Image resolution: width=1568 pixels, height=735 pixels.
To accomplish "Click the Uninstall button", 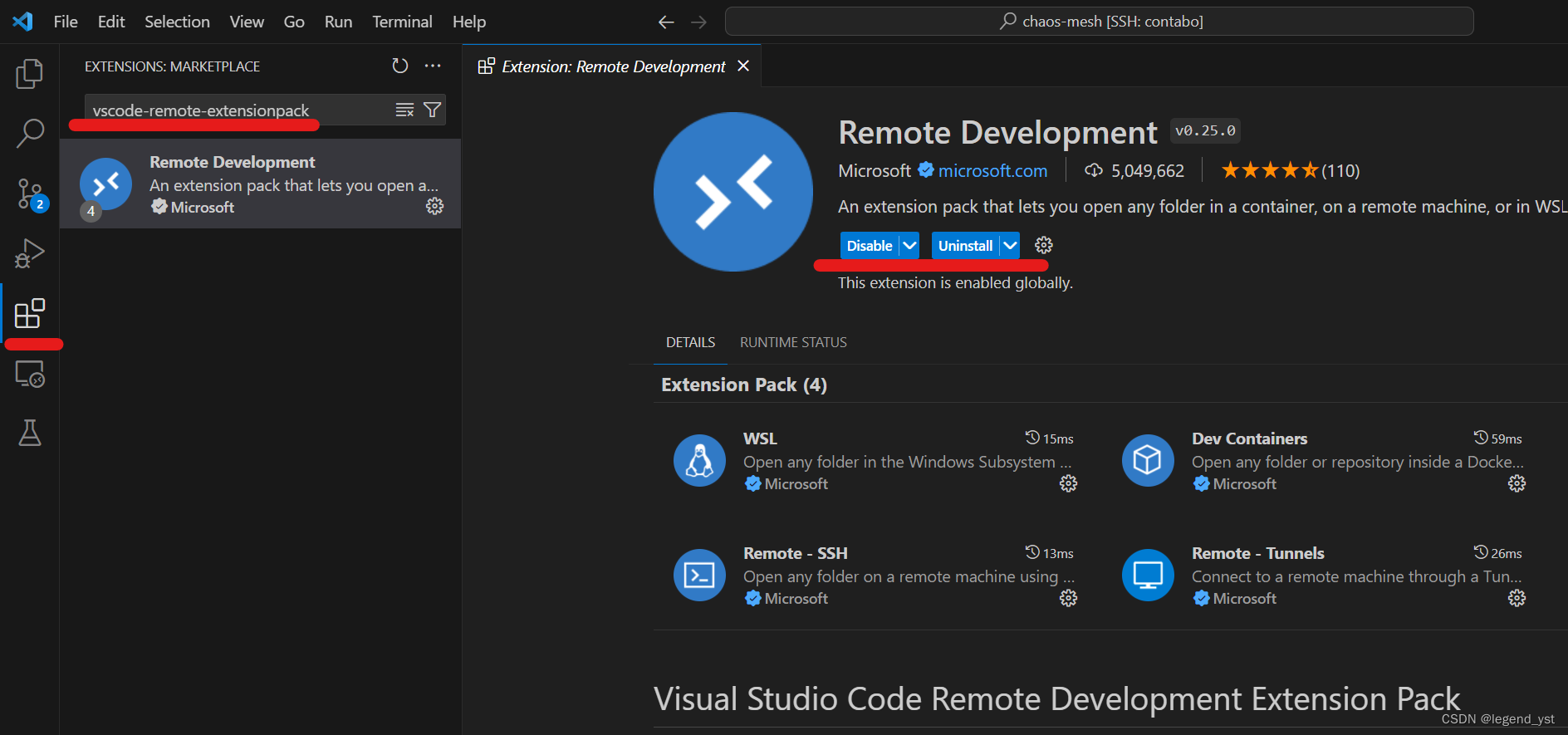I will pyautogui.click(x=965, y=245).
